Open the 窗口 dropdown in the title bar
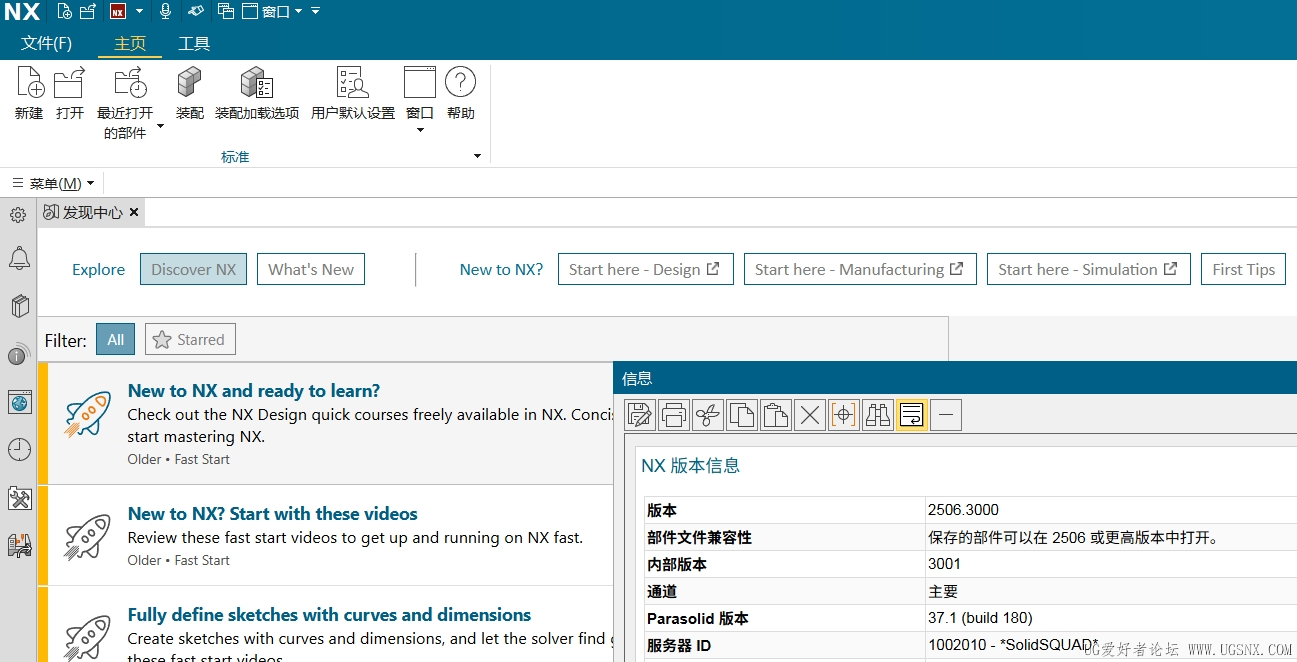Image resolution: width=1297 pixels, height=662 pixels. (x=273, y=12)
